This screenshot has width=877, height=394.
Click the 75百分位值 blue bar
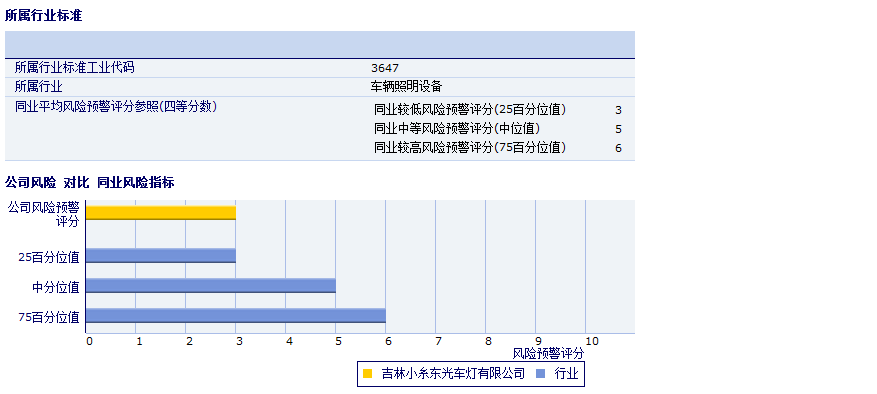(x=236, y=316)
